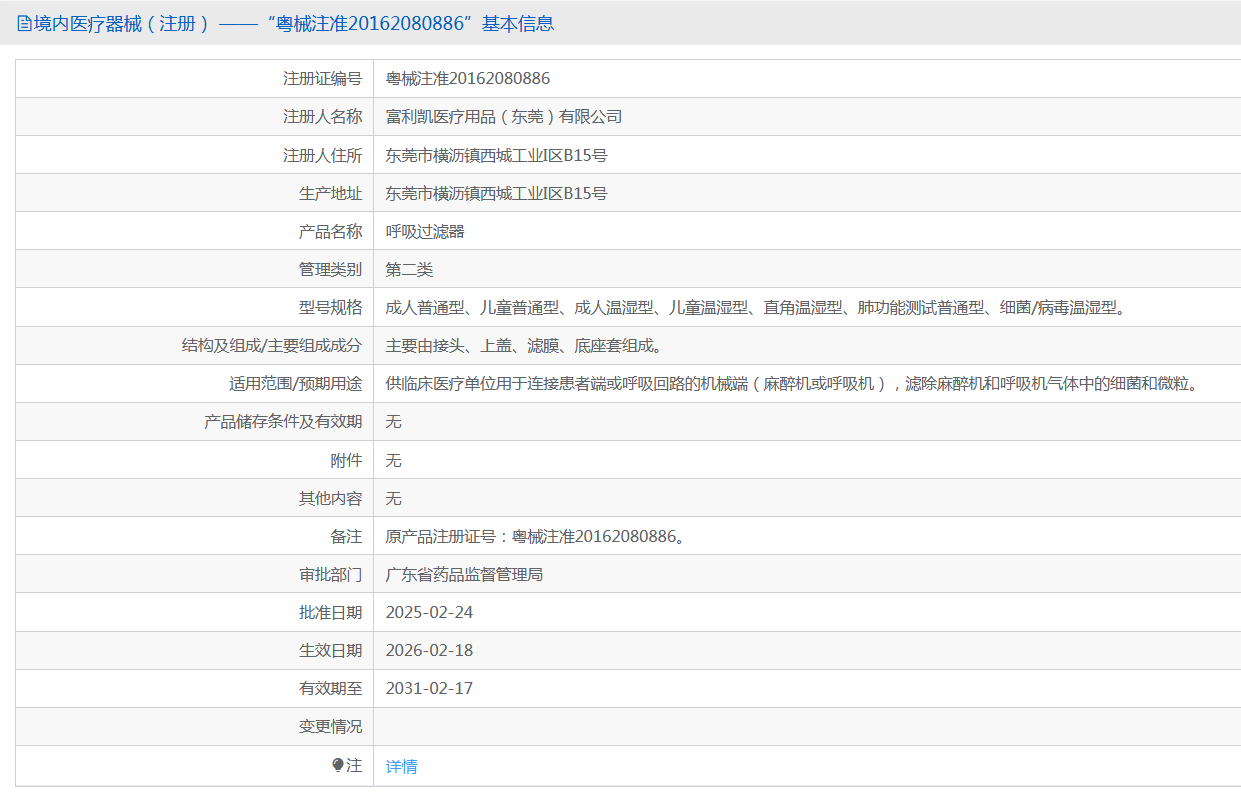This screenshot has height=793, width=1241.
Task: Click the 生产地址 address value
Action: pyautogui.click(x=497, y=193)
